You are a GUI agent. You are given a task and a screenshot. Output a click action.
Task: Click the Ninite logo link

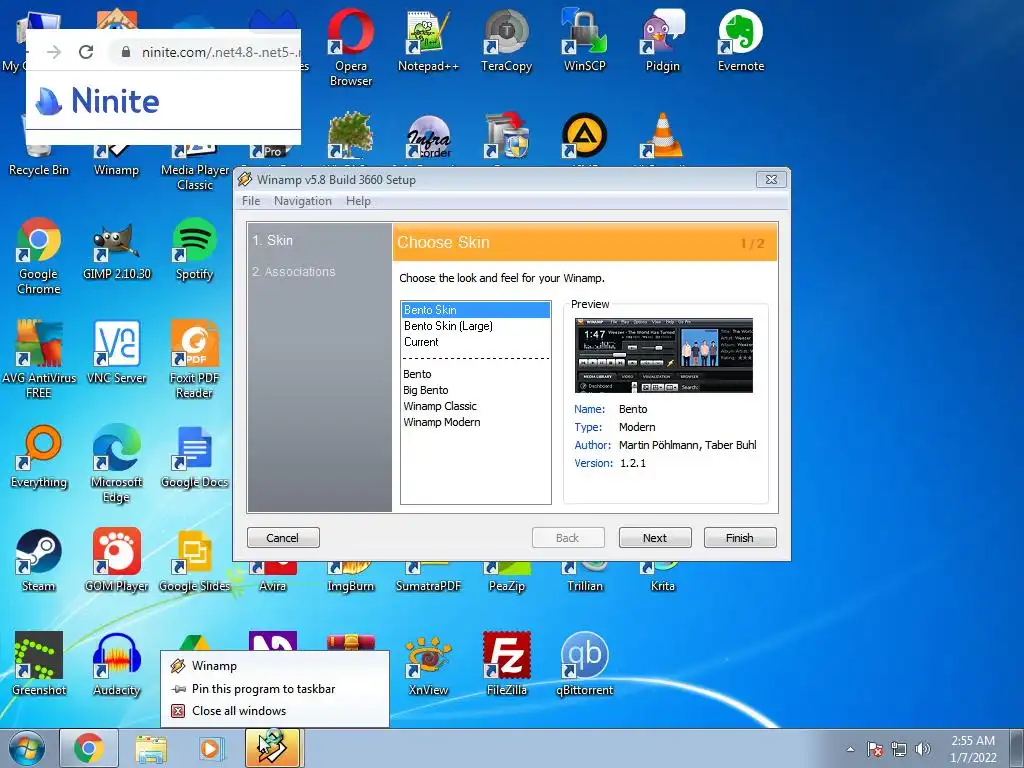click(97, 101)
